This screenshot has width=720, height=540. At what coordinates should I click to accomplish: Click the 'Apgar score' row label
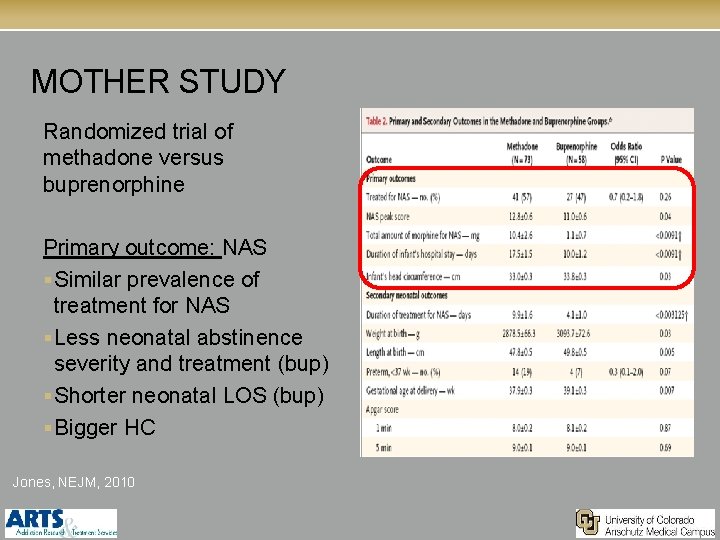(x=382, y=410)
